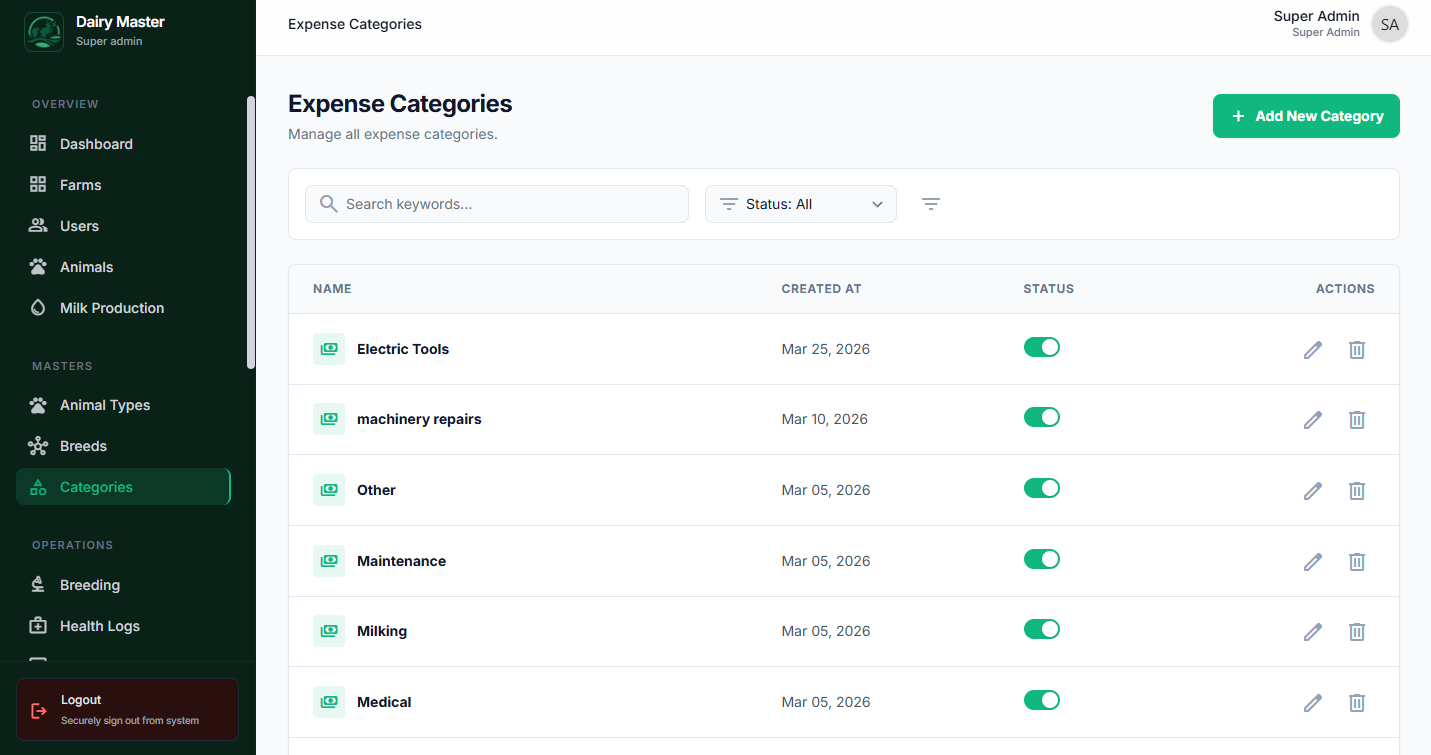1431x755 pixels.
Task: Toggle the status switch for machinery repairs
Action: 1041,417
